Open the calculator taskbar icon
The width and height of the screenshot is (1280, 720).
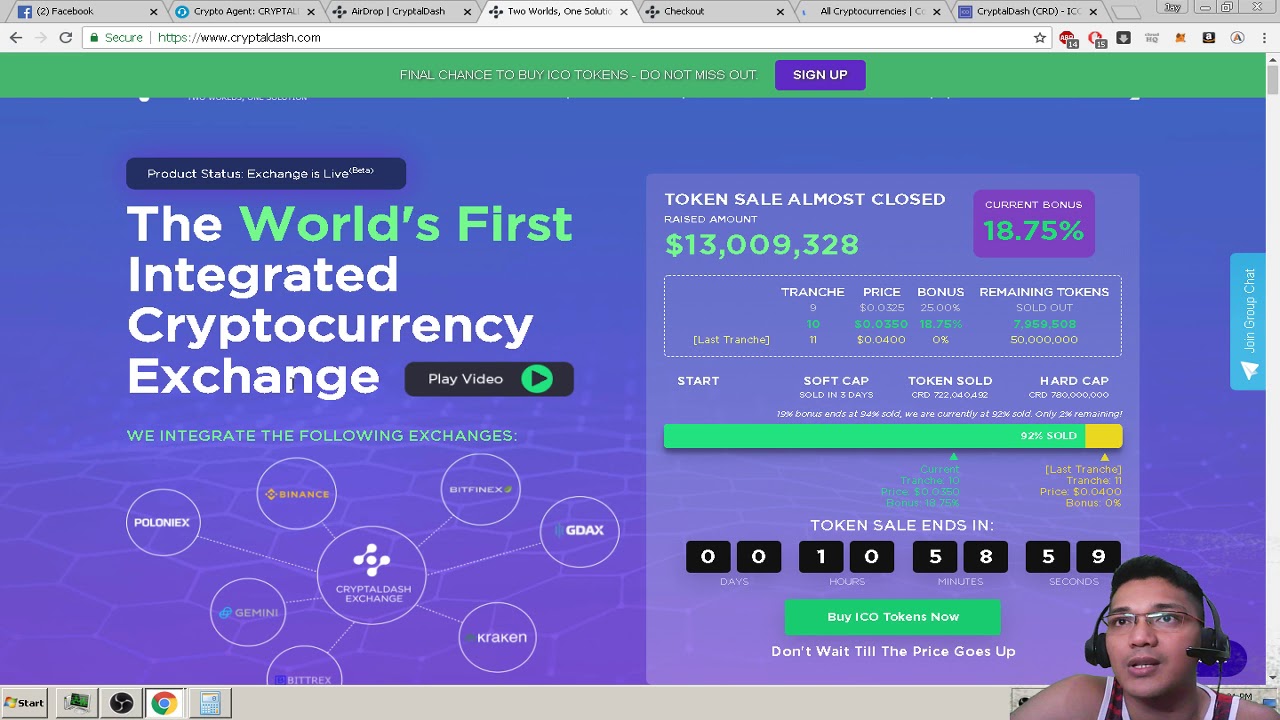coord(209,703)
